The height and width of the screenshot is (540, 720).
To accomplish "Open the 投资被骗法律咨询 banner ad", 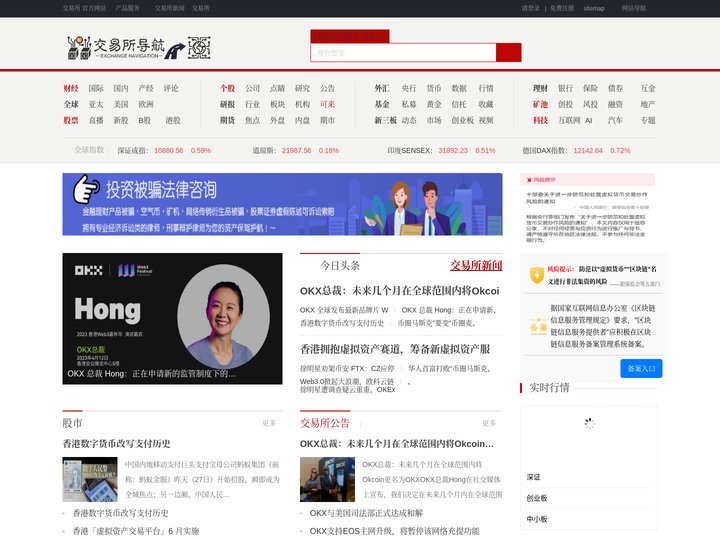I will 282,204.
